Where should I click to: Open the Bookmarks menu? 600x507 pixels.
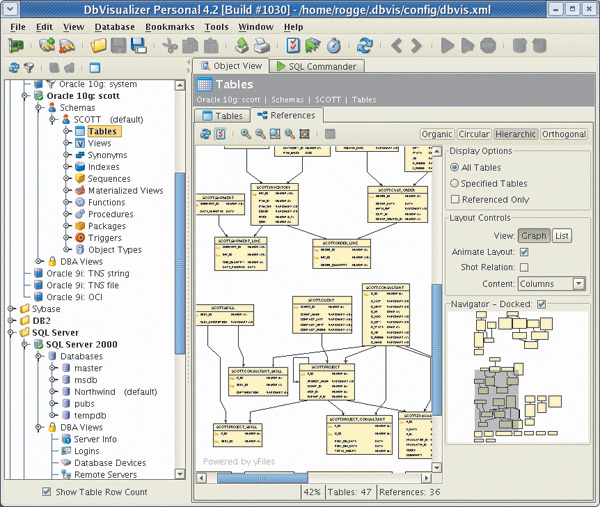[170, 27]
